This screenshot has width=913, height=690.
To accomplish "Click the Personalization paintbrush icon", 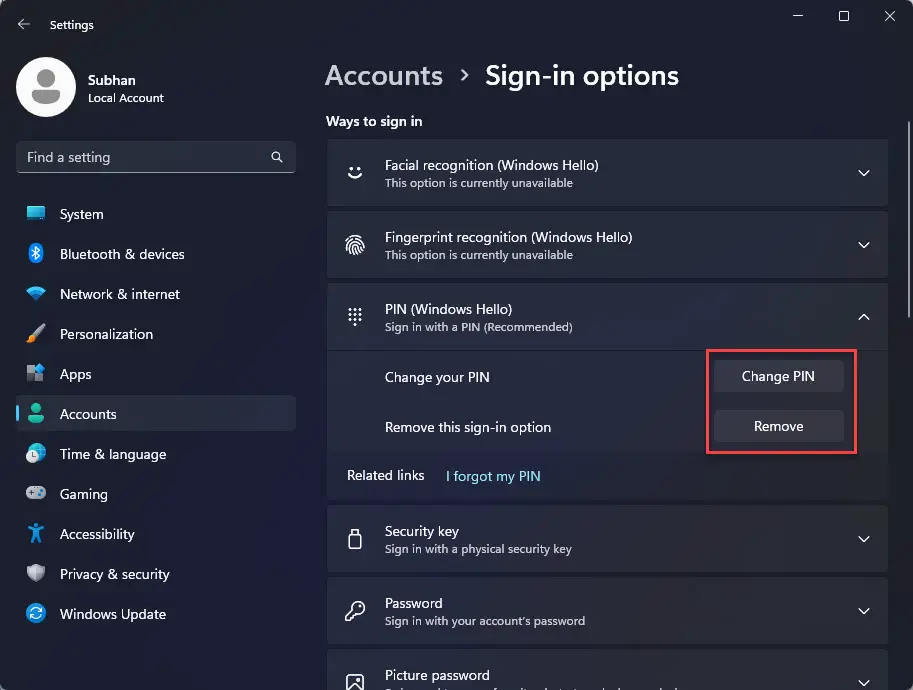I will point(36,333).
